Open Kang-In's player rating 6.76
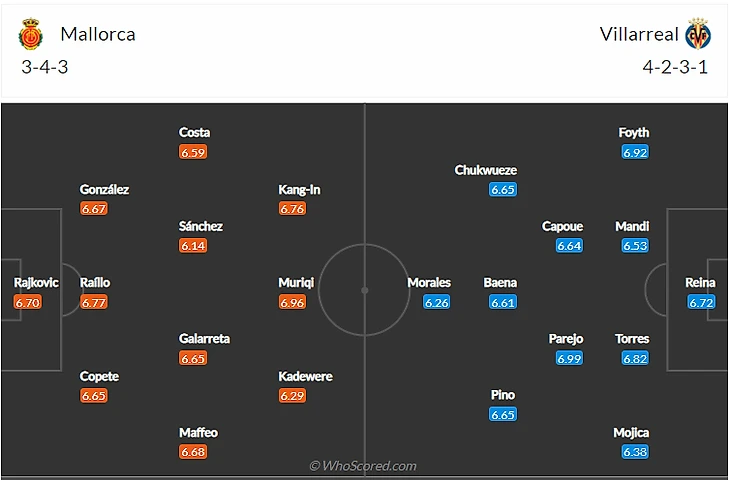 (292, 209)
